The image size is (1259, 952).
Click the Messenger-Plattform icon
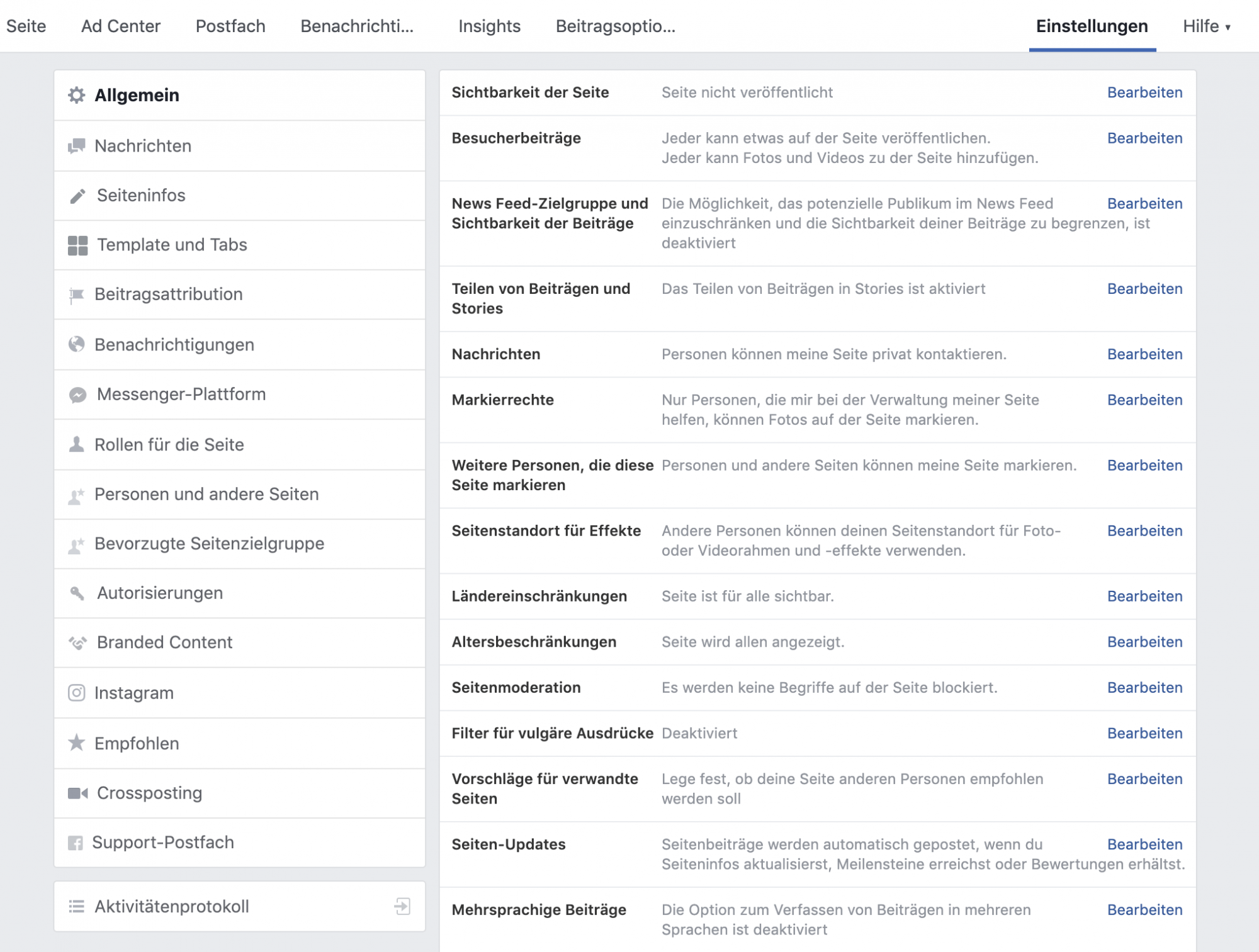click(77, 395)
